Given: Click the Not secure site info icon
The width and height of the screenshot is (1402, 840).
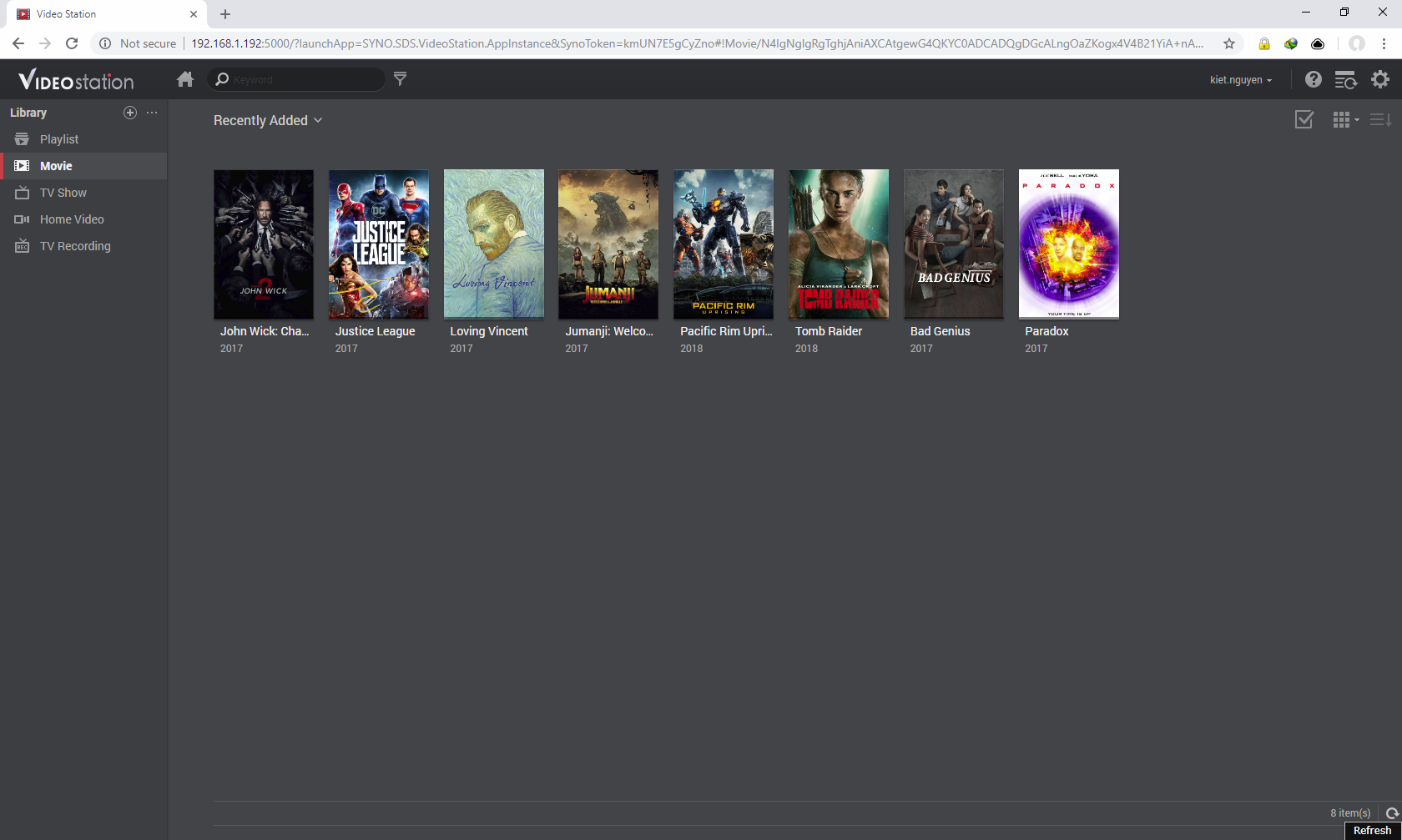Looking at the screenshot, I should 105,43.
